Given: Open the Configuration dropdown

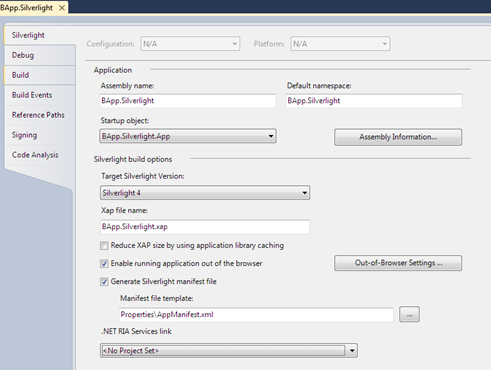Looking at the screenshot, I should click(190, 44).
